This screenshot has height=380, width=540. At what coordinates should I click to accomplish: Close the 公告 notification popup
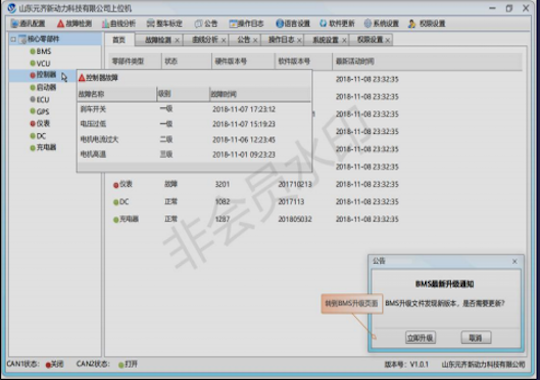pos(515,261)
